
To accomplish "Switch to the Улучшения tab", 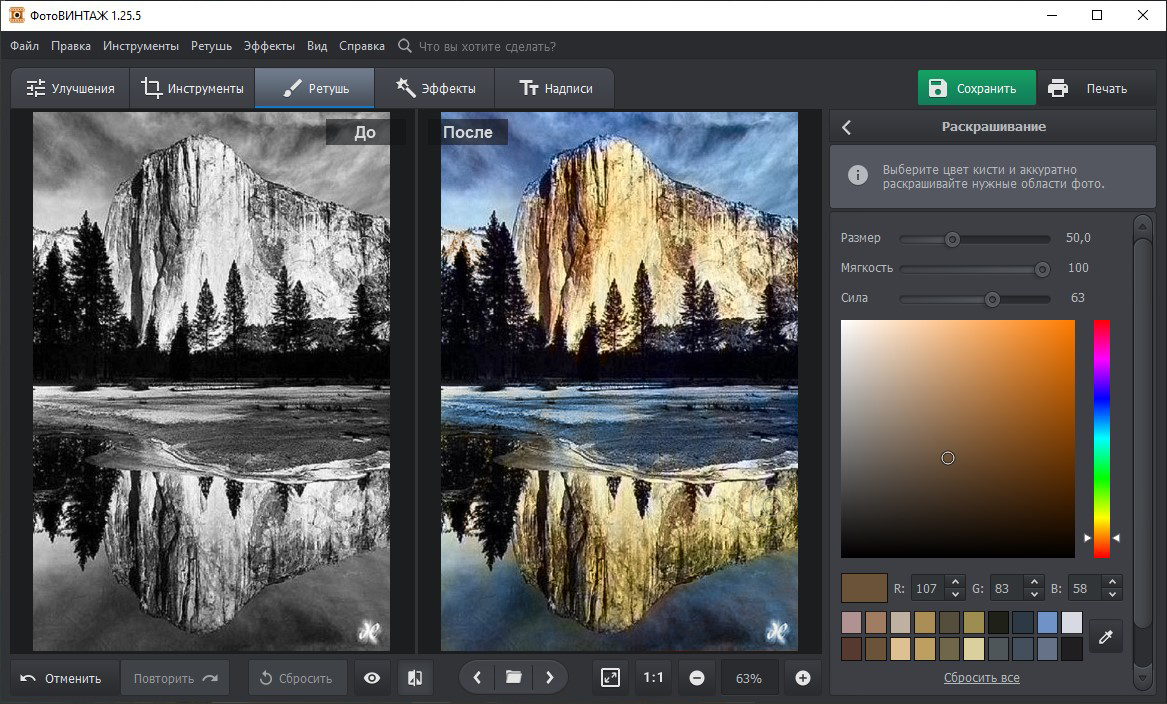I will [70, 88].
